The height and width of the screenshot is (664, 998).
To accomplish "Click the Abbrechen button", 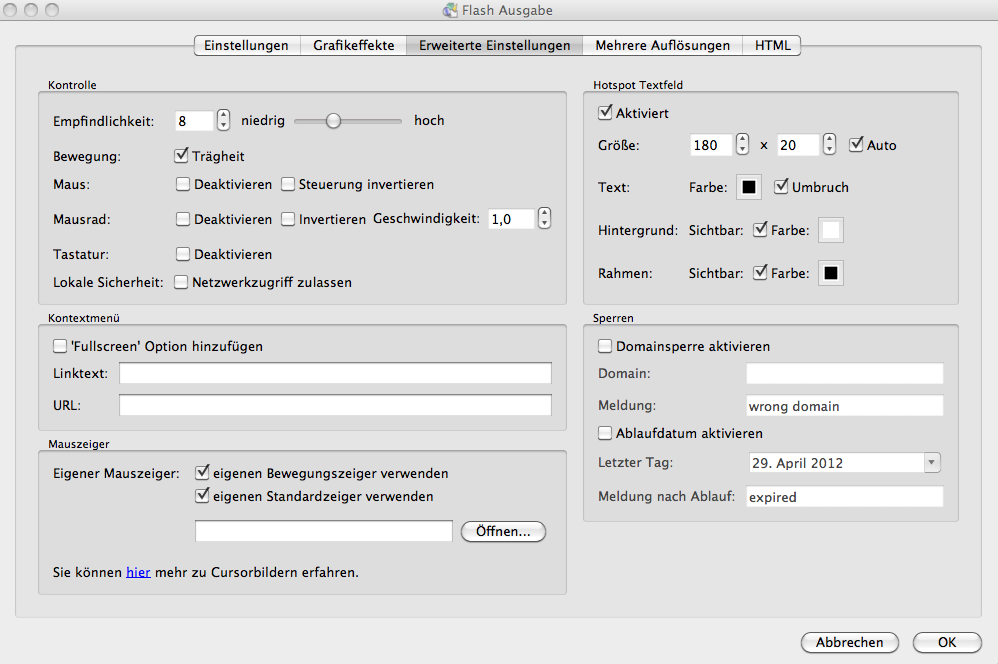I will [849, 642].
